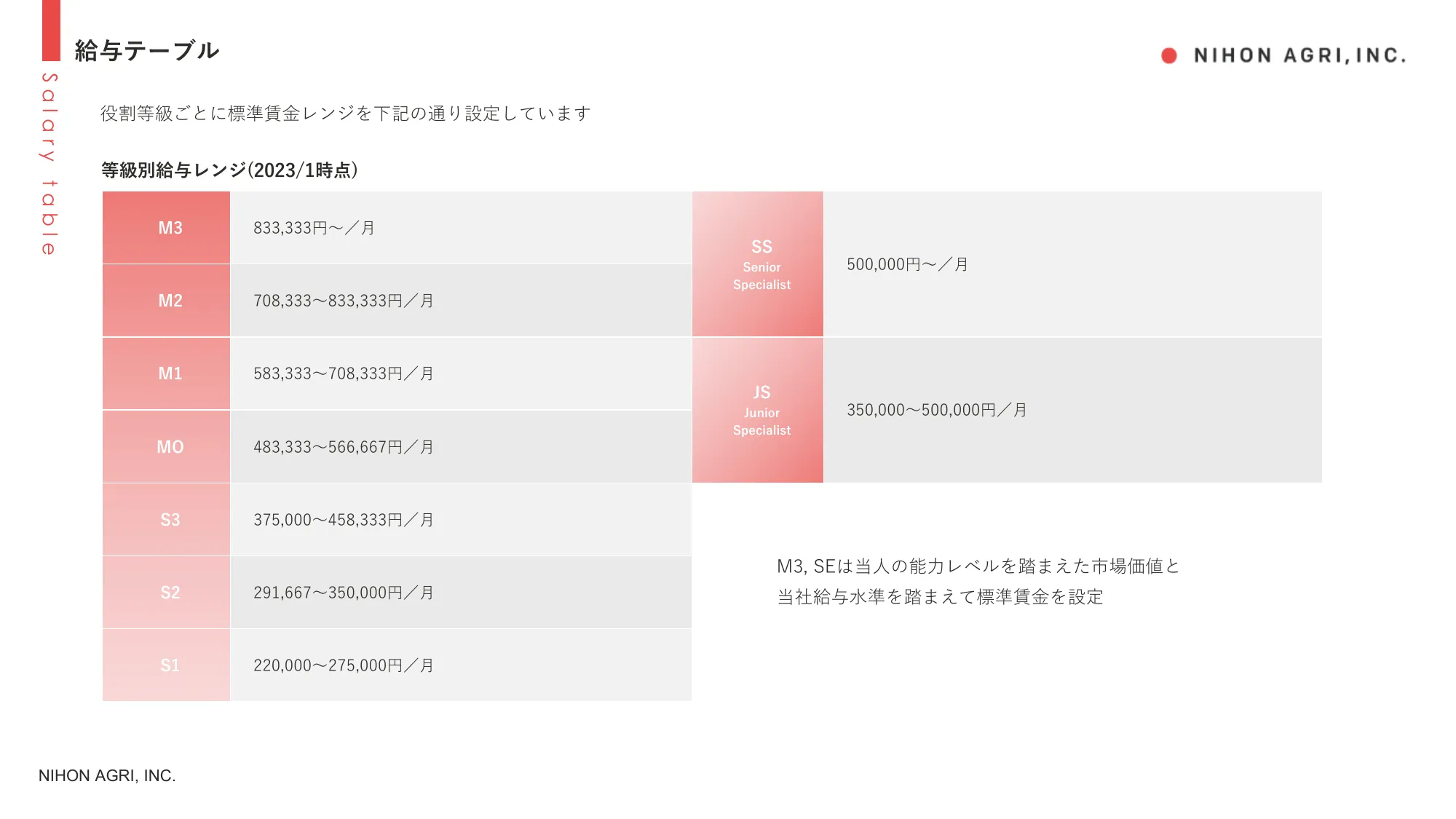1456x819 pixels.
Task: Click the S1 grade label
Action: [170, 665]
